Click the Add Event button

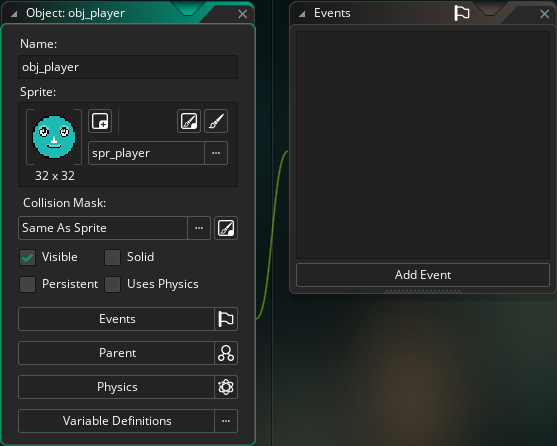[423, 275]
